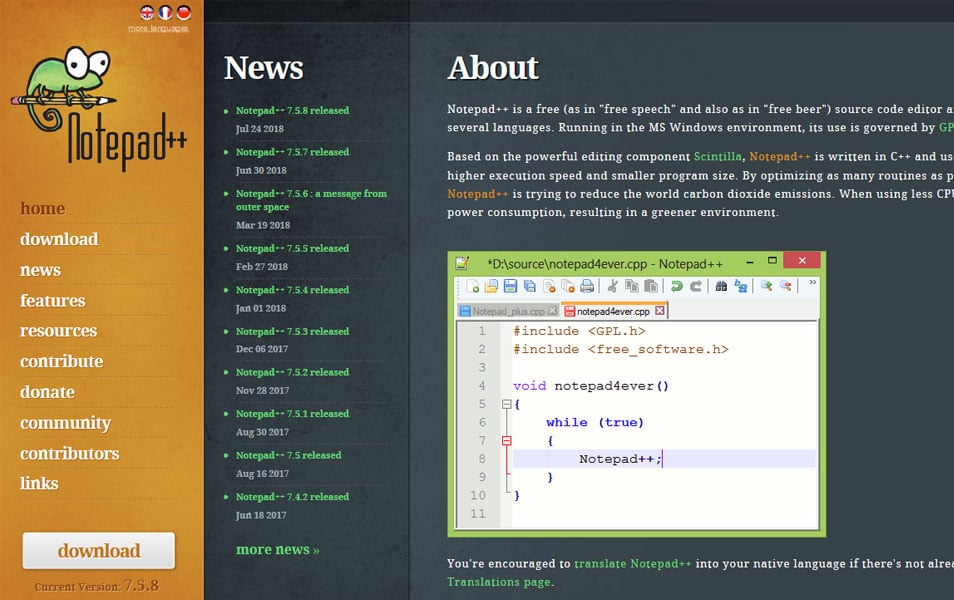This screenshot has width=954, height=600.
Task: Click the New file icon in the toolbar
Action: [x=472, y=286]
